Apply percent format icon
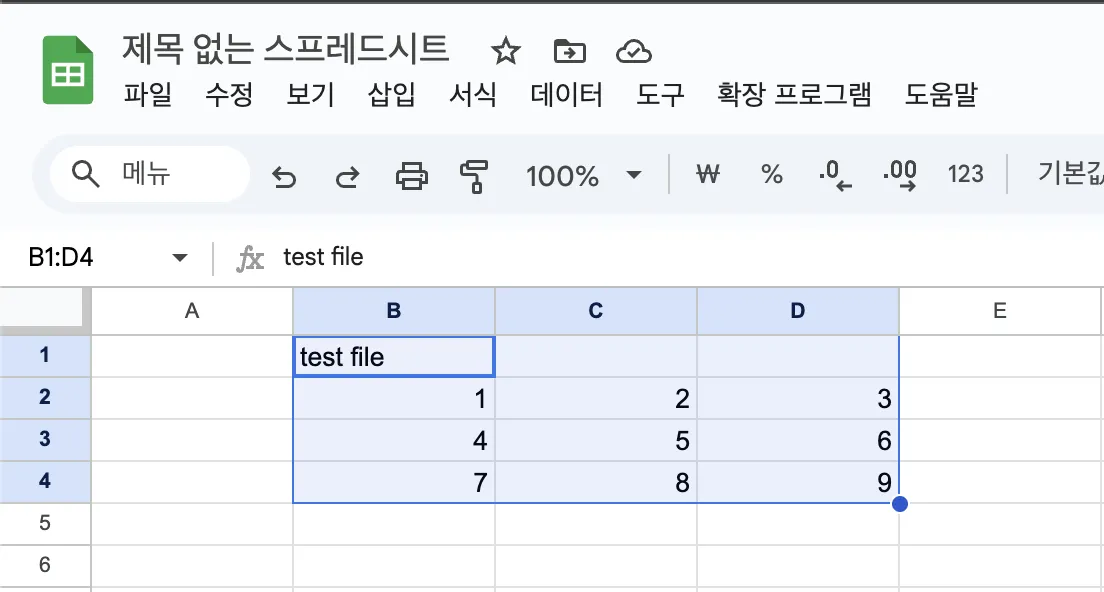Image resolution: width=1104 pixels, height=592 pixels. (771, 173)
